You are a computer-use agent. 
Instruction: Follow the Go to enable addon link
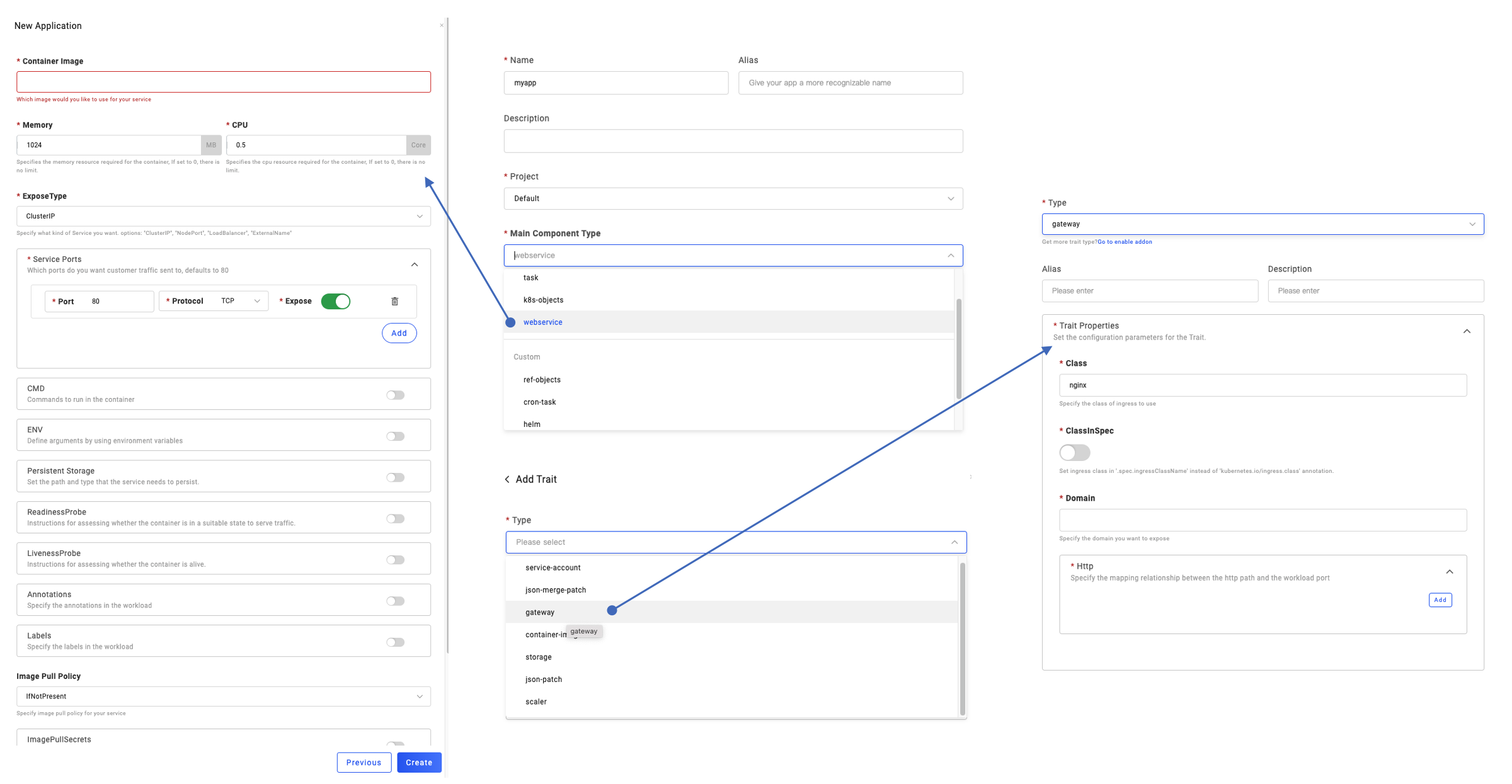pos(1125,242)
